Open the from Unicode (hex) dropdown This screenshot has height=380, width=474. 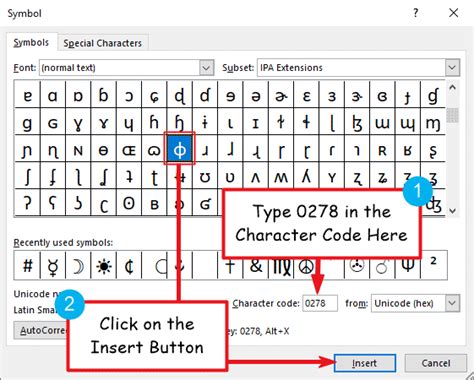click(x=452, y=303)
